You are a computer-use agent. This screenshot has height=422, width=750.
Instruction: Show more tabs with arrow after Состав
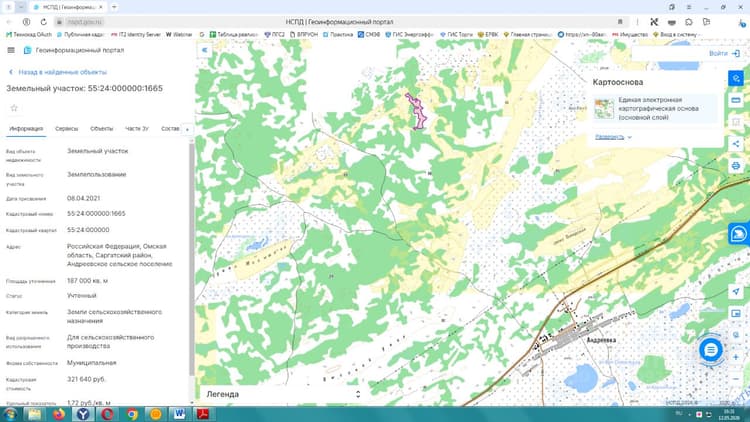(187, 129)
